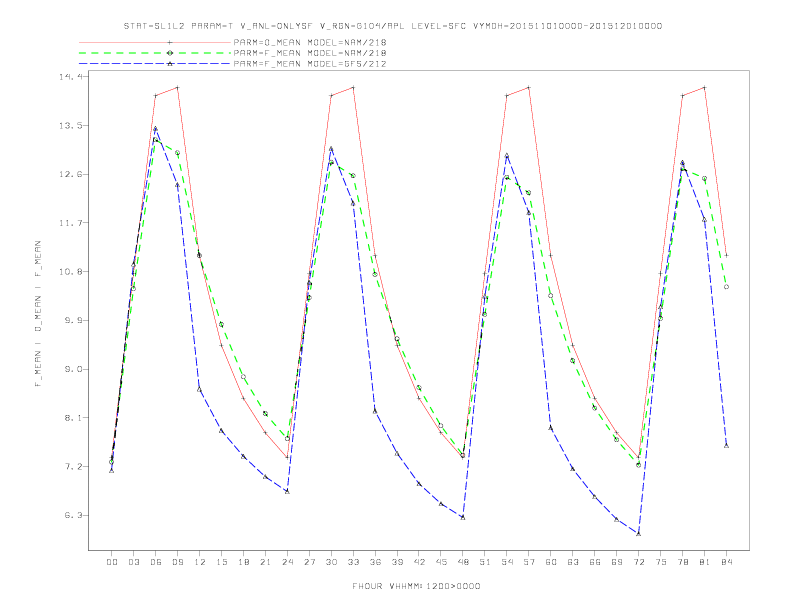Click the blue triangle marker at hour 84
The image size is (792, 612).
(x=726, y=445)
